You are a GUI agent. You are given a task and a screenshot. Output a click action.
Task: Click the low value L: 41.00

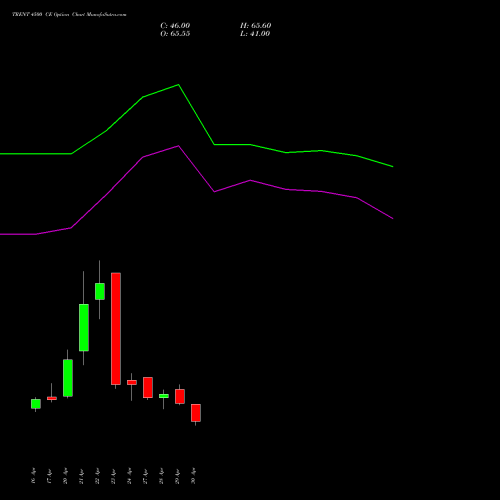tap(255, 34)
